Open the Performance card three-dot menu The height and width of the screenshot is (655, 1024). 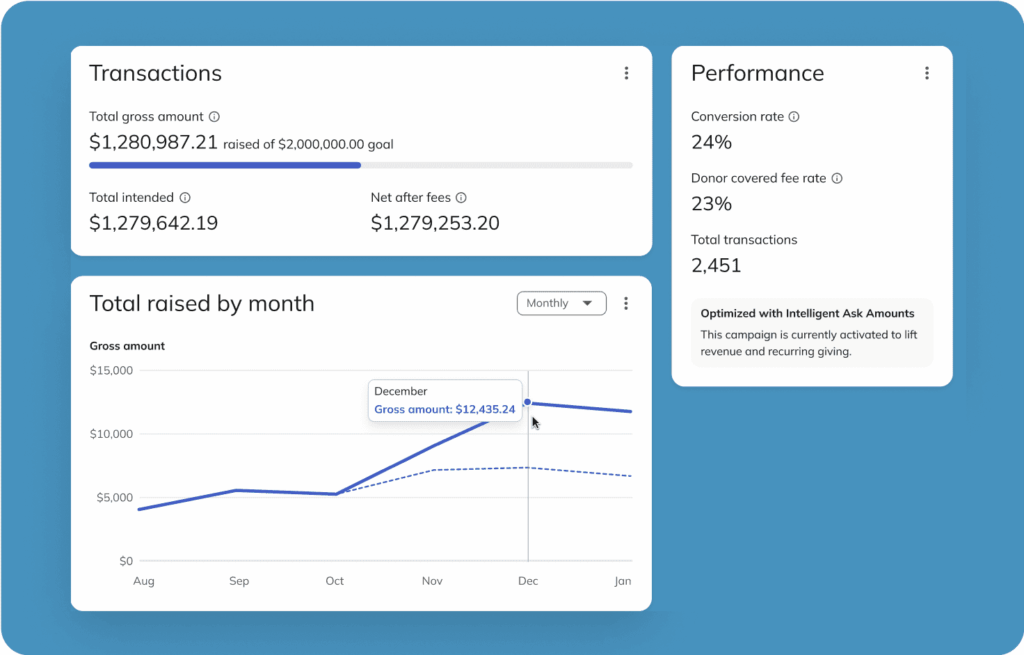click(927, 73)
